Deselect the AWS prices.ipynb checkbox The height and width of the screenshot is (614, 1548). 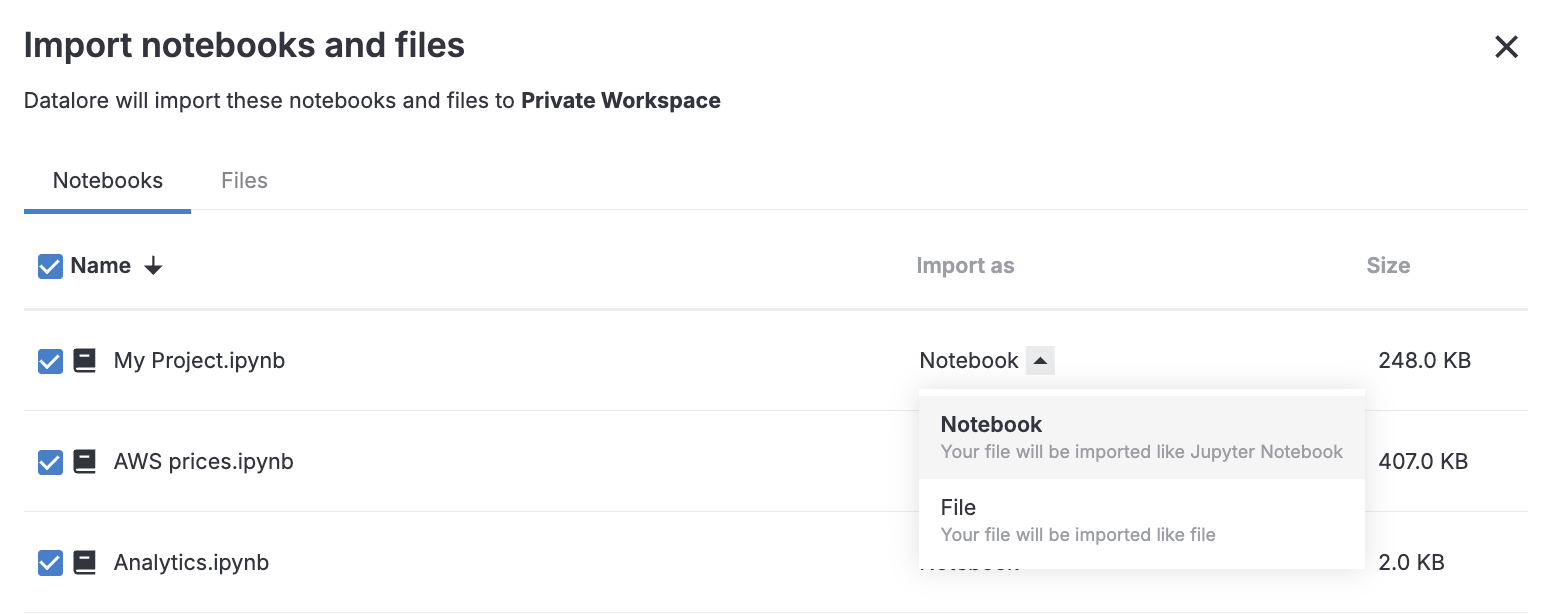[50, 462]
